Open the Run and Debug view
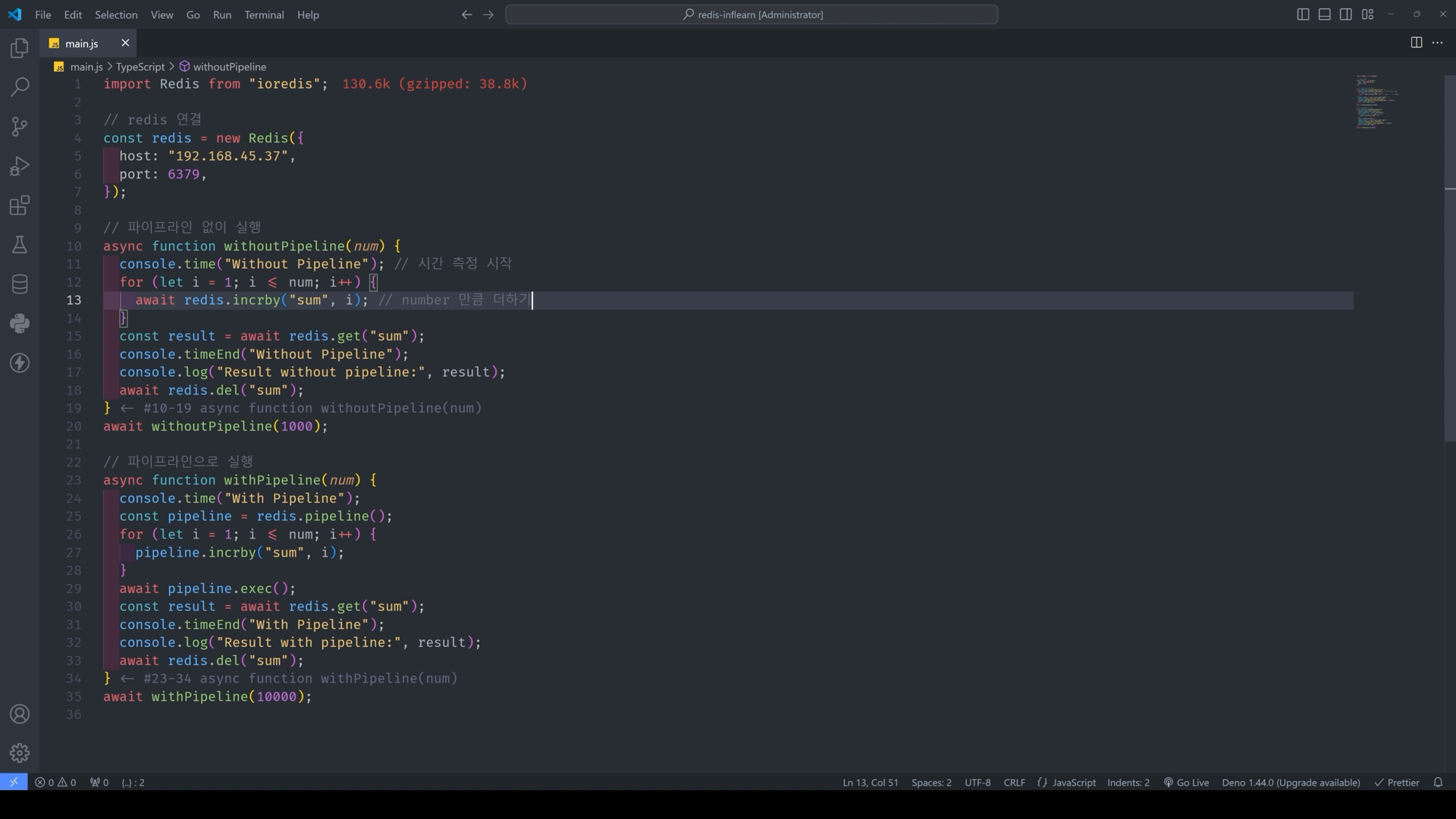 [x=20, y=166]
